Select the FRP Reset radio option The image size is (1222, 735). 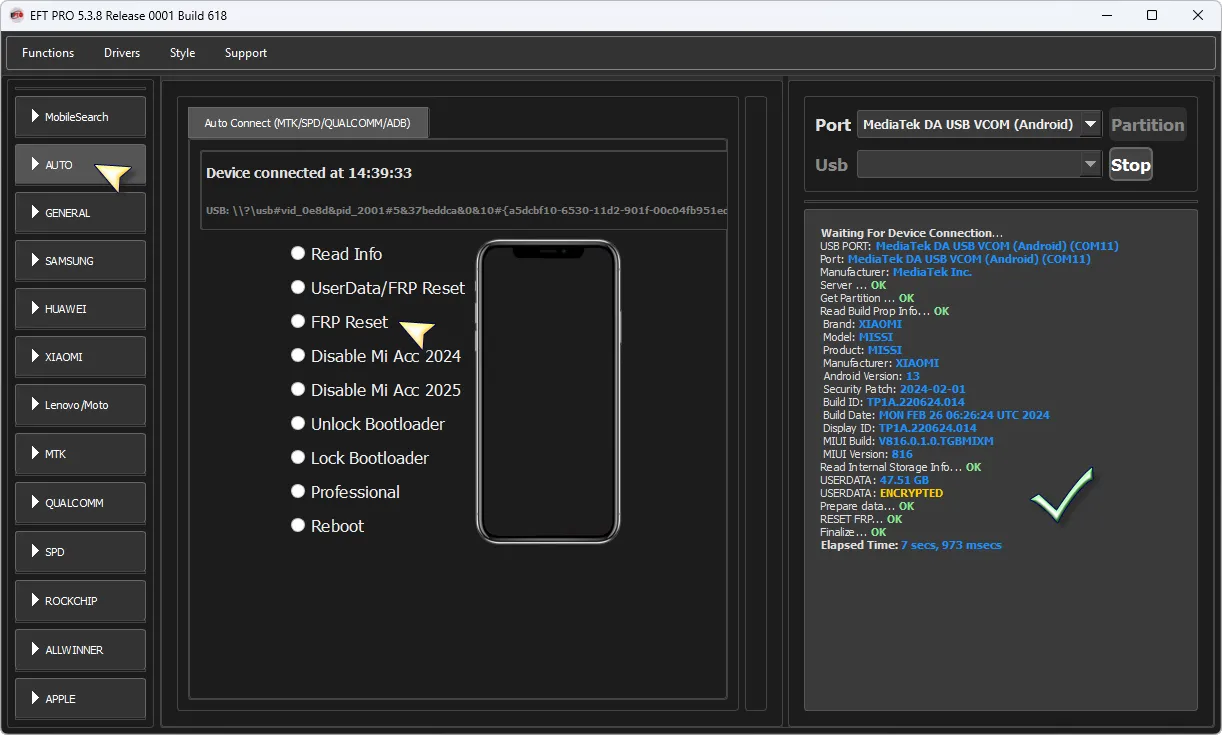[298, 321]
